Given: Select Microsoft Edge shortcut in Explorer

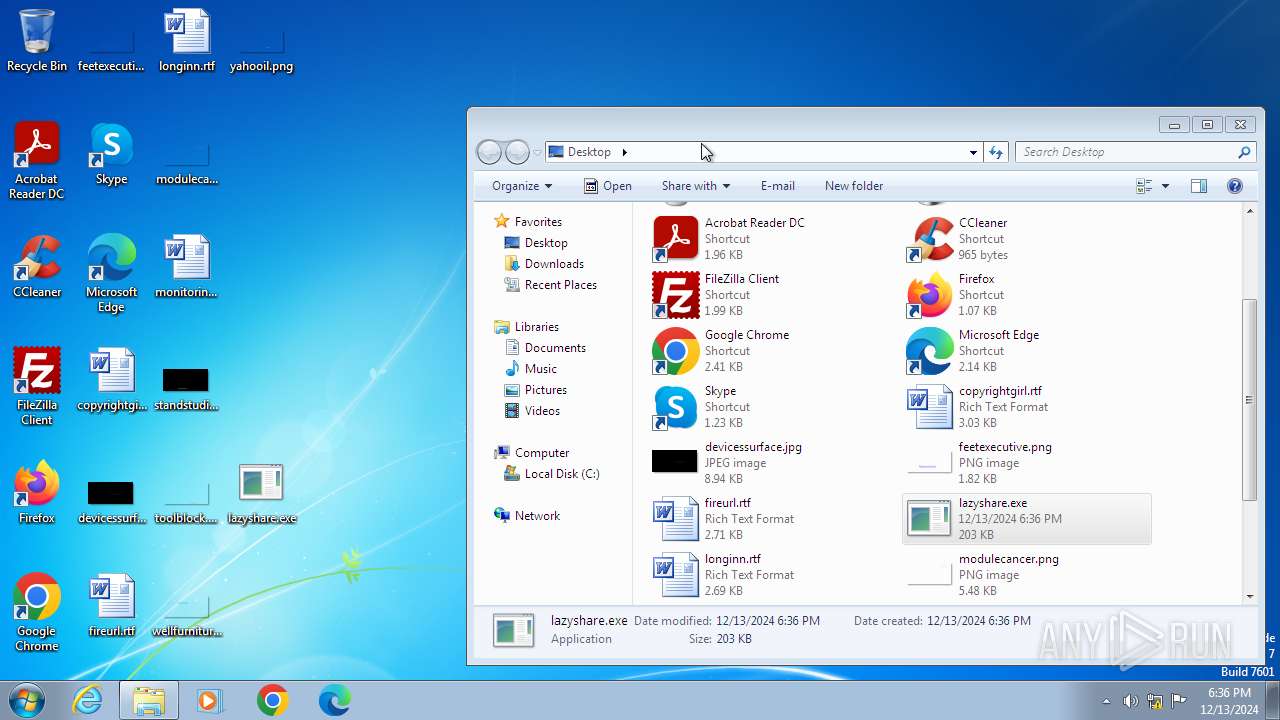Looking at the screenshot, I should coord(1027,350).
